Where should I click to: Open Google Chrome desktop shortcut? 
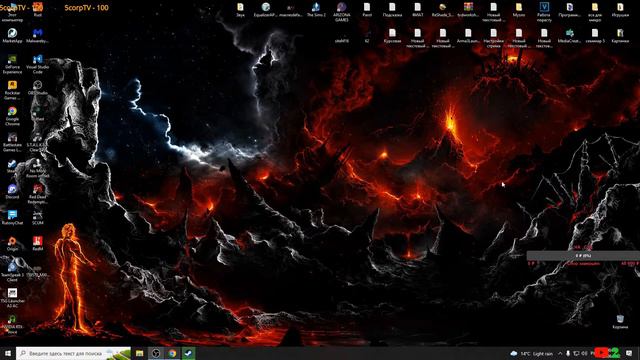point(12,116)
